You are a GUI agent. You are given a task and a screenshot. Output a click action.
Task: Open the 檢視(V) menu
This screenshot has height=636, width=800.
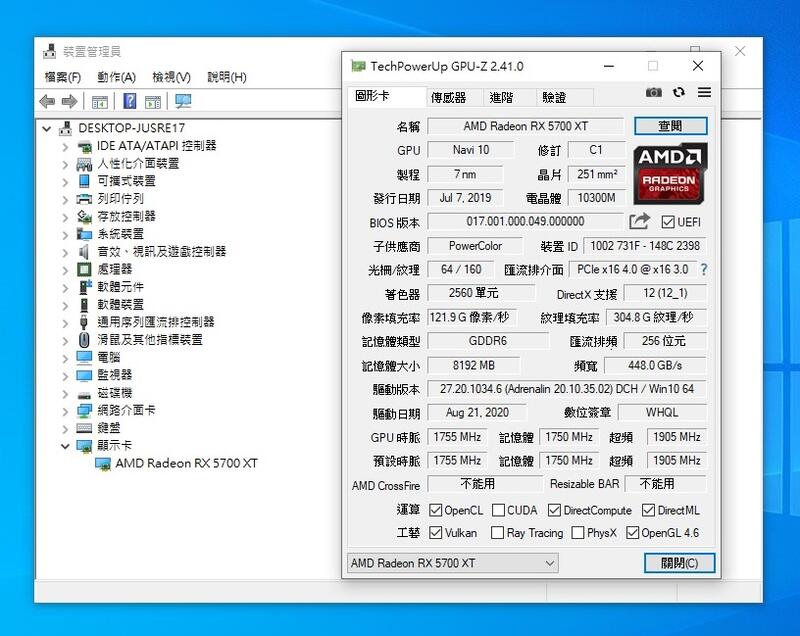171,77
